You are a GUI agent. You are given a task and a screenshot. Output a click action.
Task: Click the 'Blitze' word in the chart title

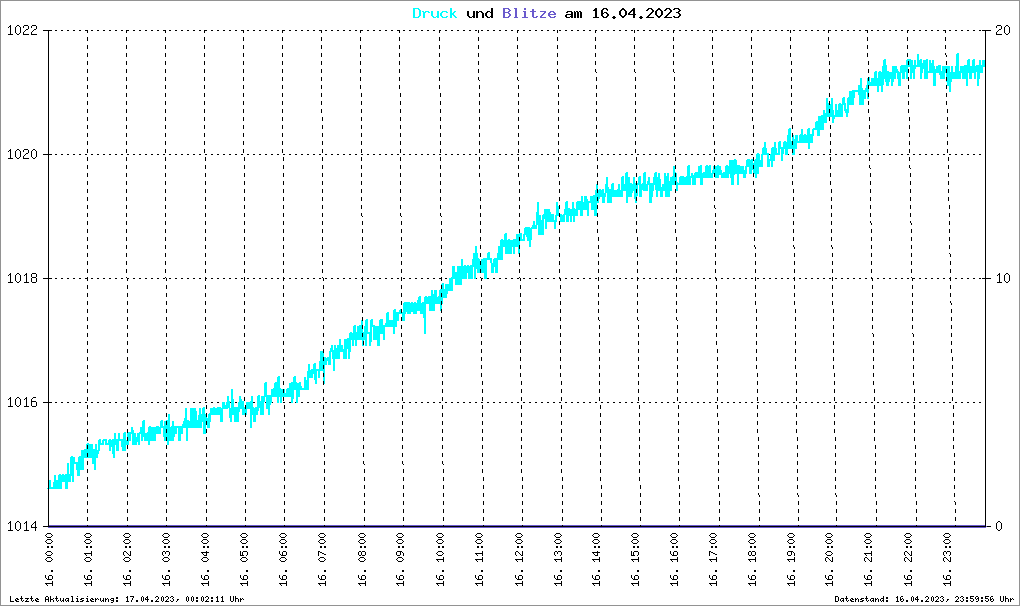pyautogui.click(x=529, y=14)
